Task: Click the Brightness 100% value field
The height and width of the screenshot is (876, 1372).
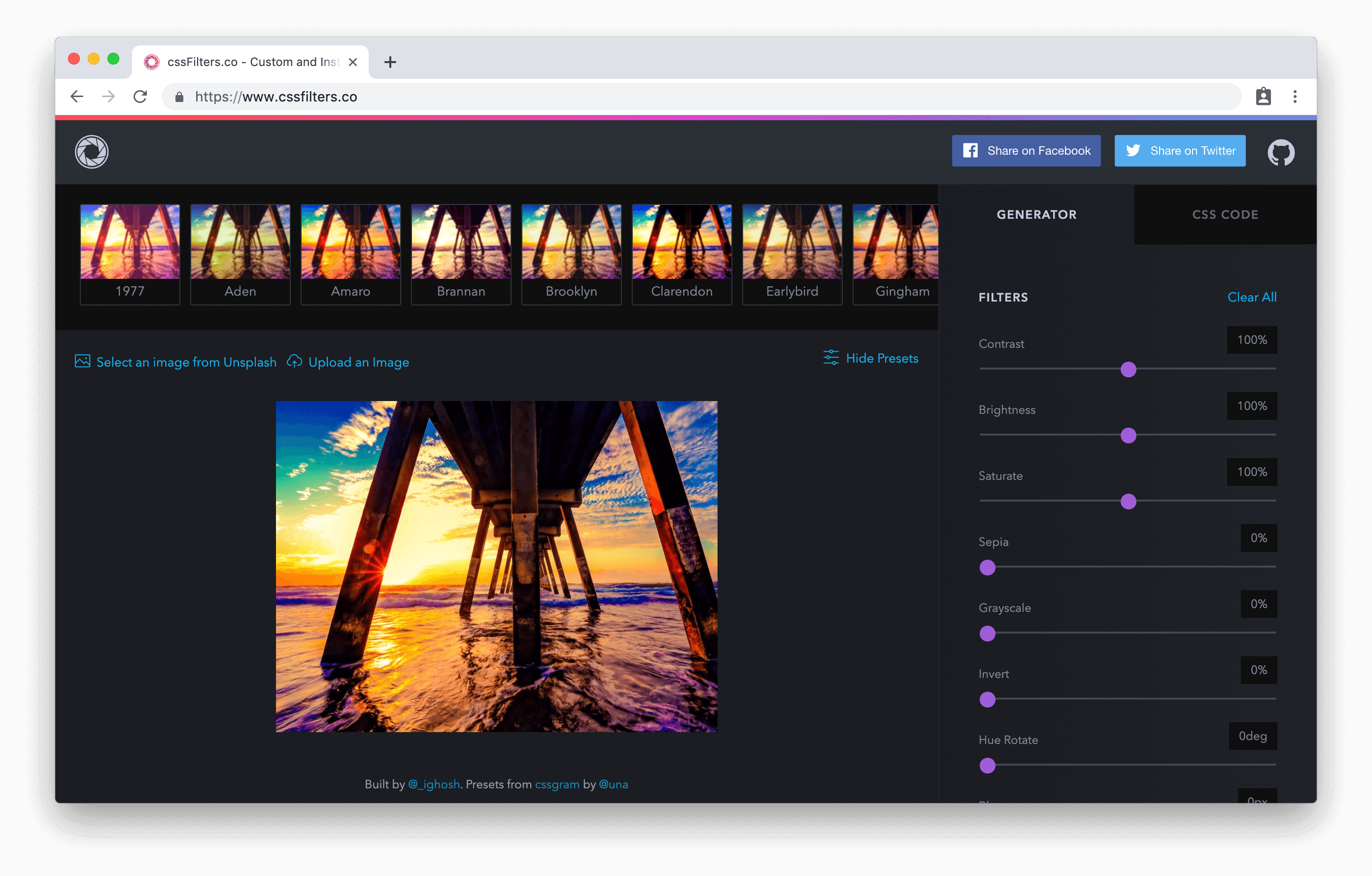Action: (1251, 406)
